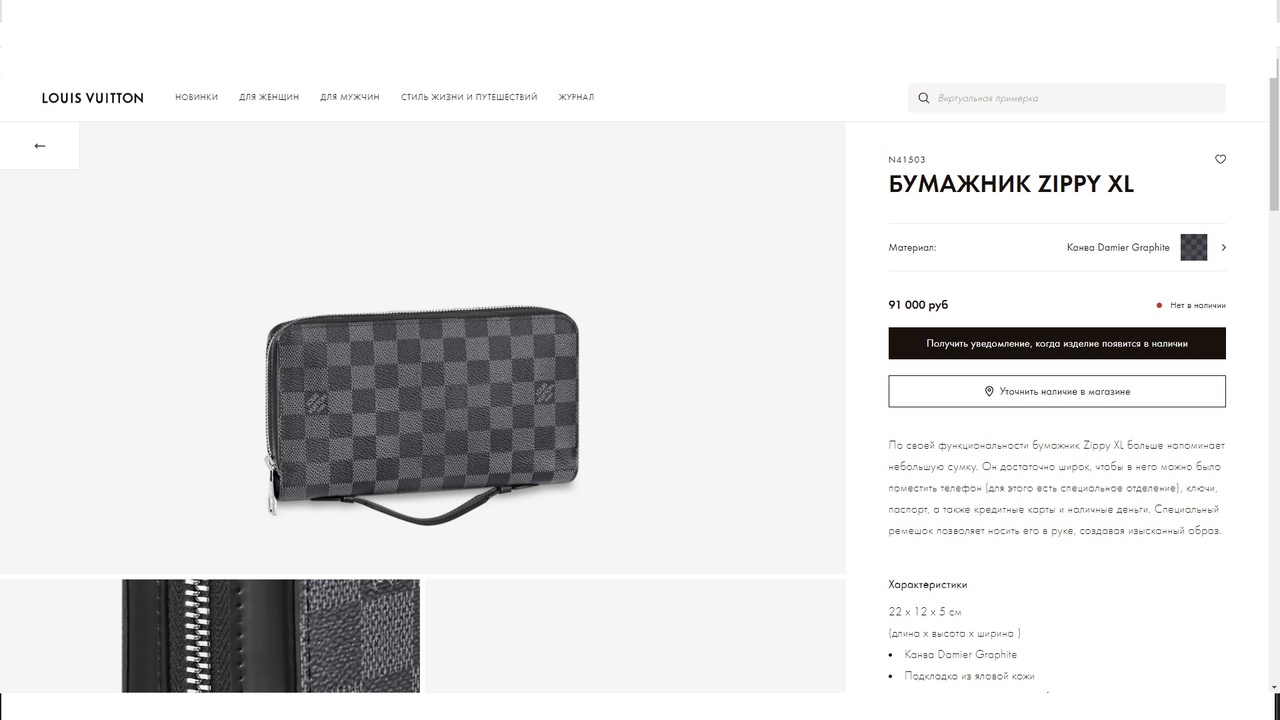The image size is (1280, 720).
Task: Focus the Виртуальная примерка search field
Action: click(1067, 98)
